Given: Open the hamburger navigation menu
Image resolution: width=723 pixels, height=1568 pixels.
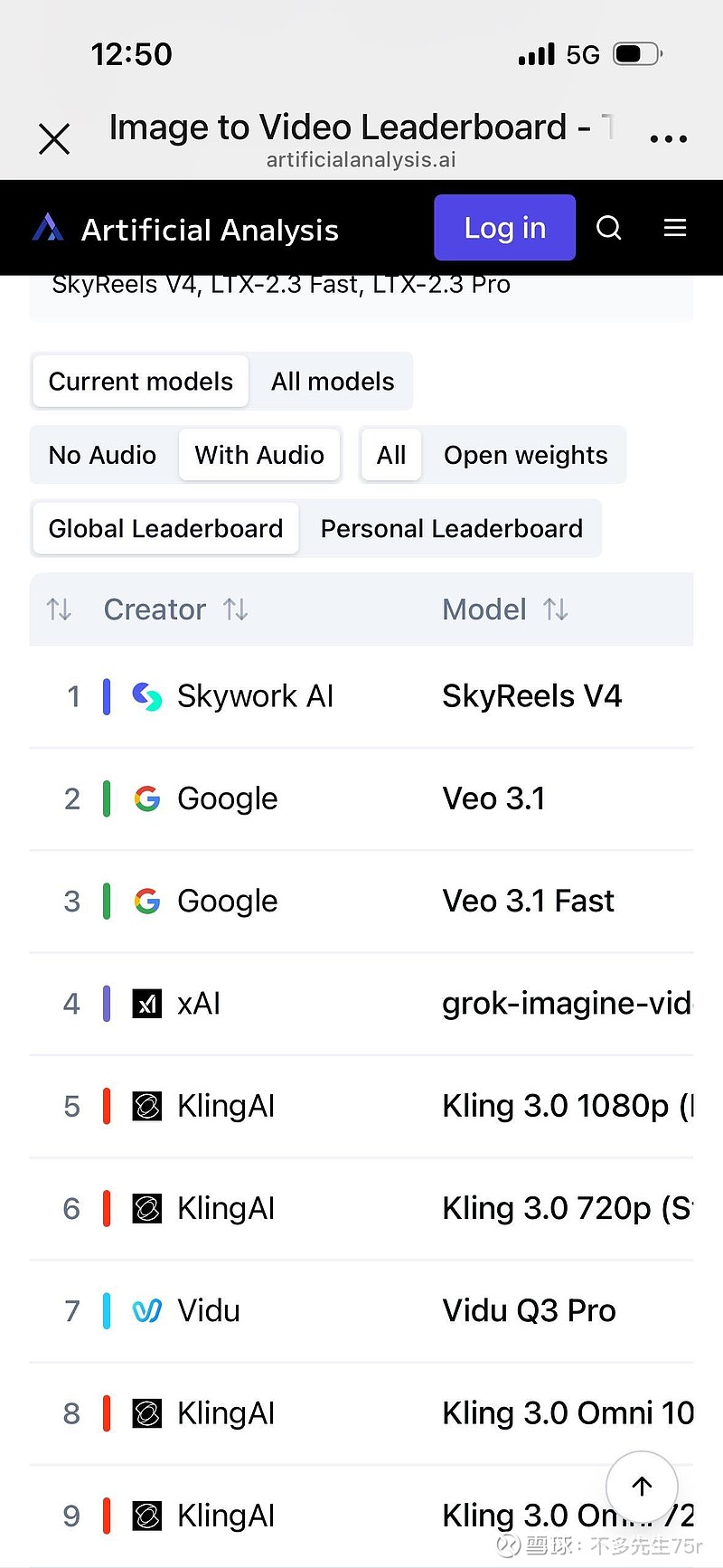Looking at the screenshot, I should [x=675, y=228].
